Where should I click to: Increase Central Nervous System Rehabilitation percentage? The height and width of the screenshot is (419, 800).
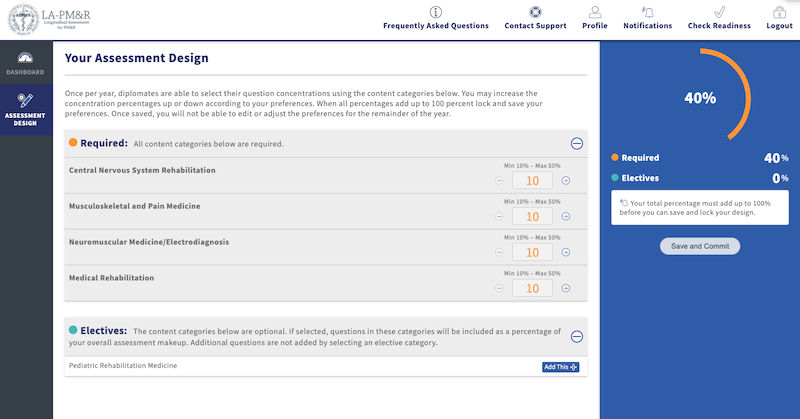pos(566,181)
